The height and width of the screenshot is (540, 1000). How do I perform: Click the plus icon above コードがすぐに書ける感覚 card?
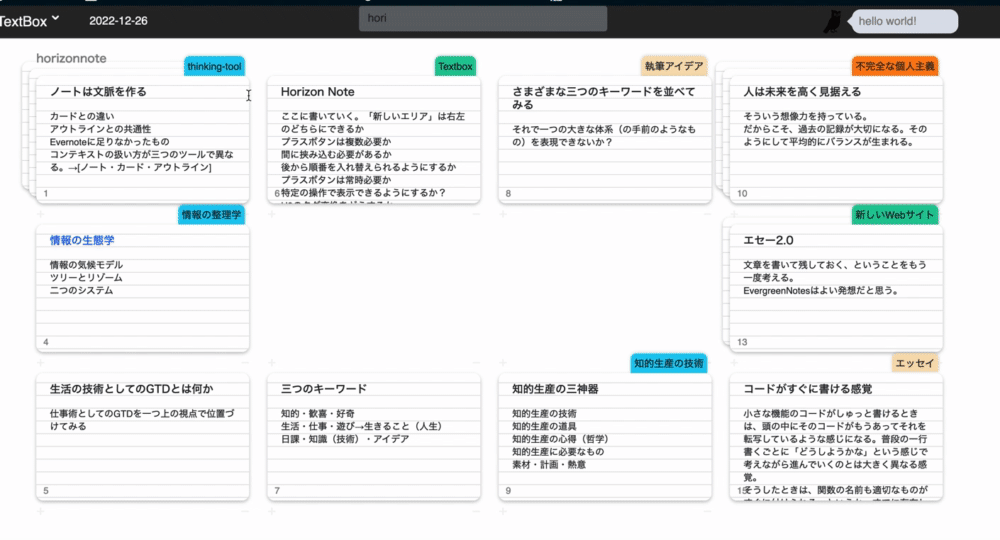734,363
